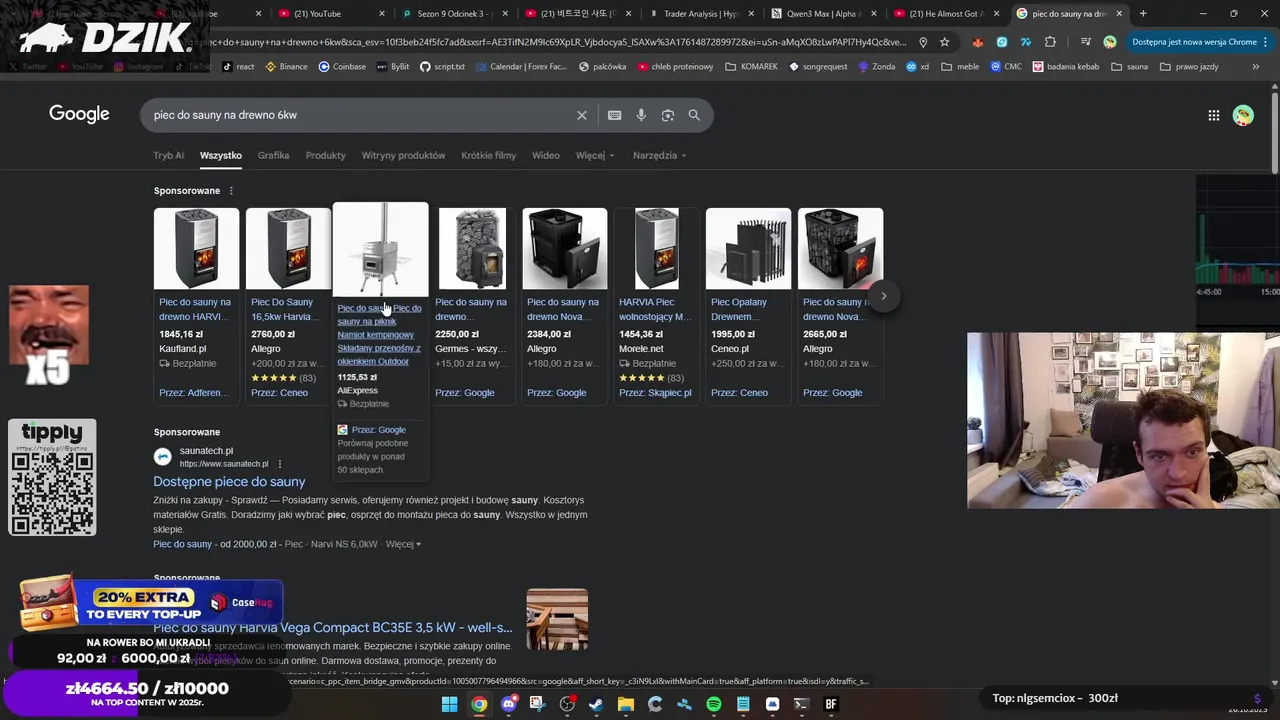Open the Google apps grid
This screenshot has width=1280, height=720.
click(x=1213, y=115)
